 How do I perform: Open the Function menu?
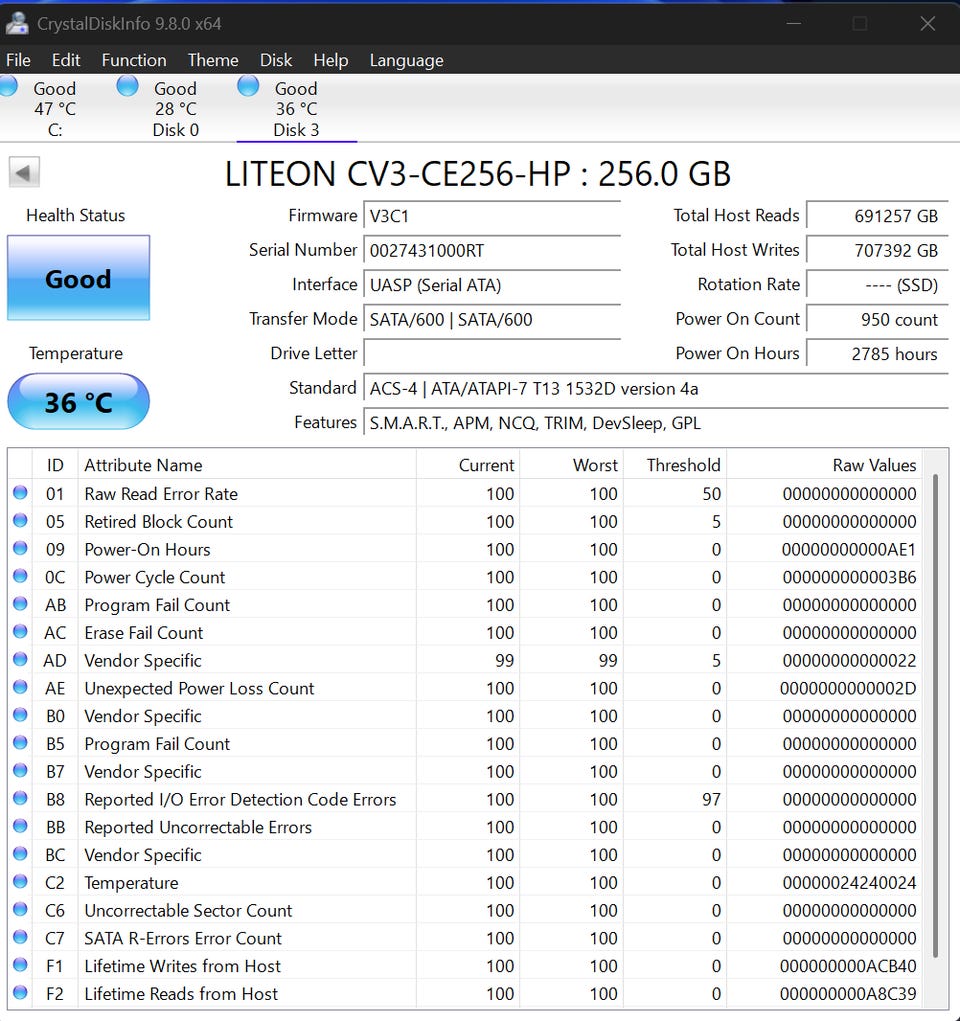[134, 60]
